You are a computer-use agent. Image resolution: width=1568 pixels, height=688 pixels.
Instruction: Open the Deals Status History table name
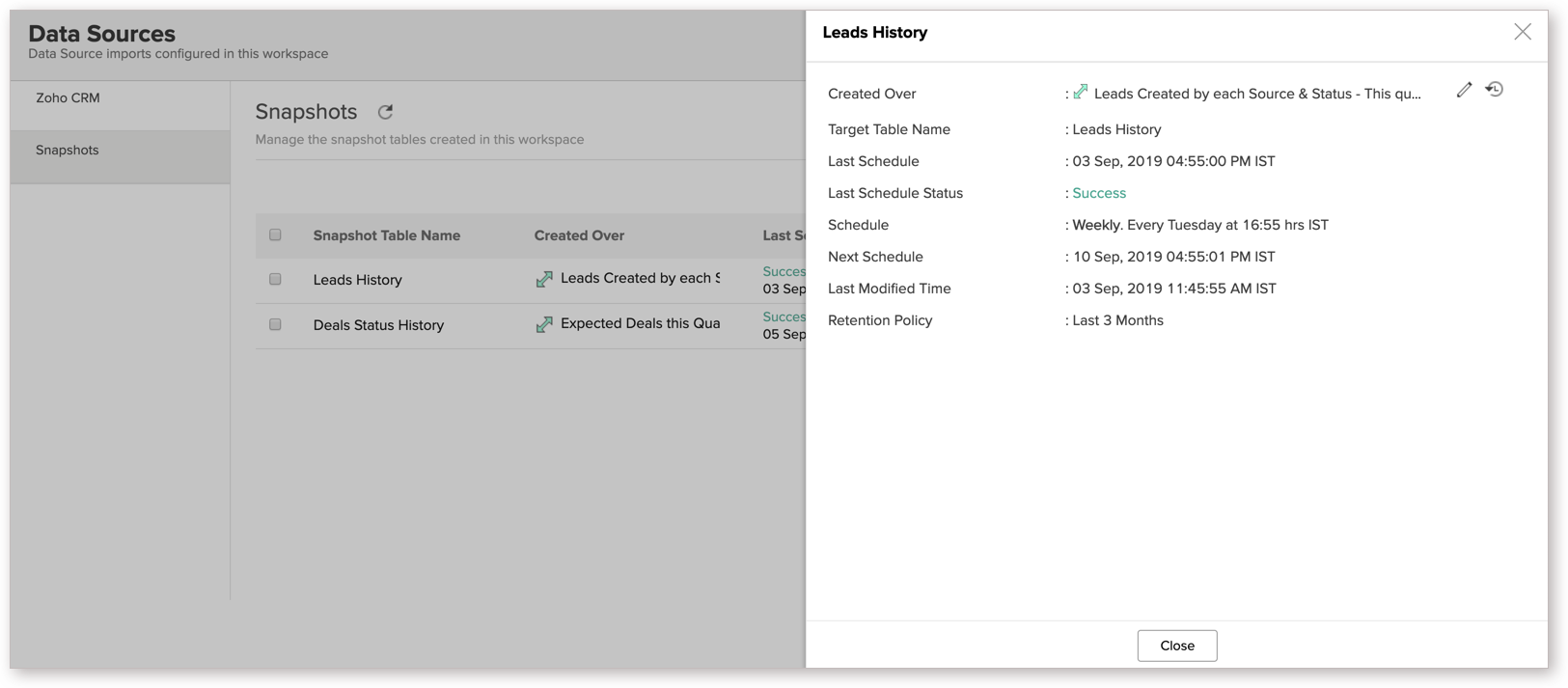click(378, 325)
